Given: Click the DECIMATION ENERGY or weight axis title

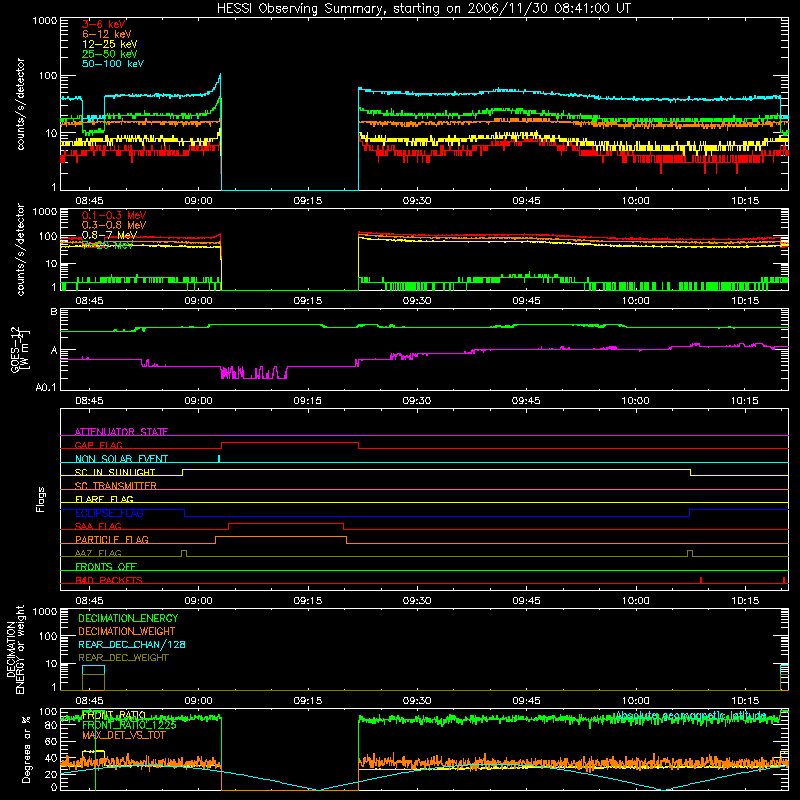Looking at the screenshot, I should click(15, 649).
